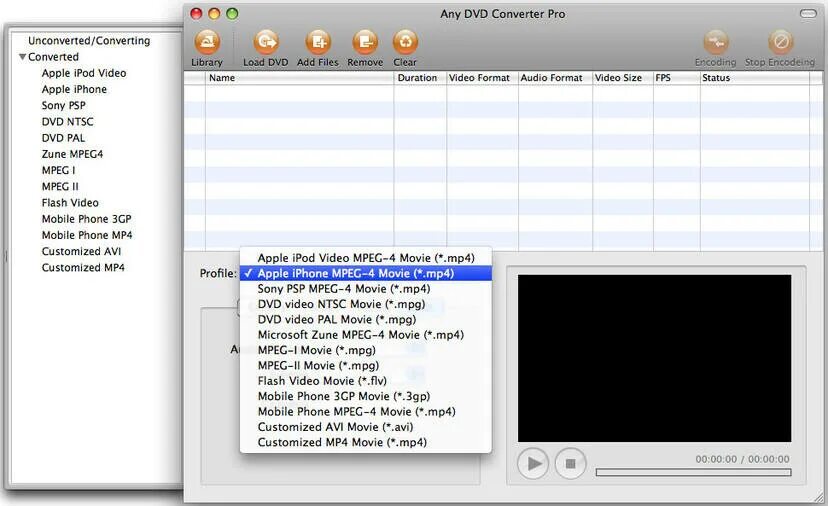Click the Audio Format column header
828x506 pixels.
(x=556, y=78)
